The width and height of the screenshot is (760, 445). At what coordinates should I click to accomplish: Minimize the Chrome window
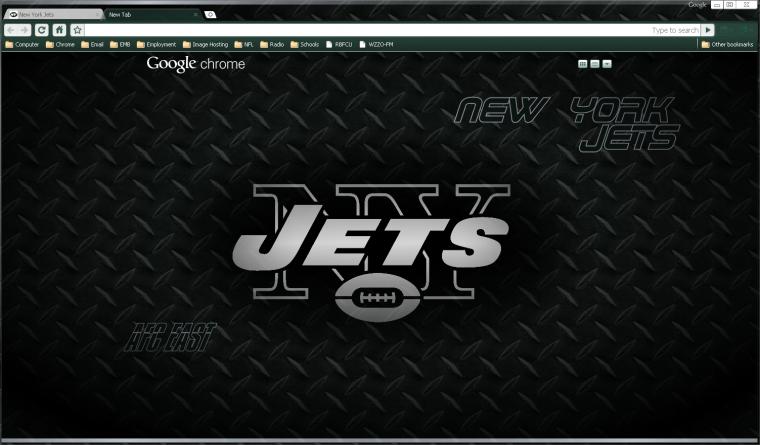(717, 5)
